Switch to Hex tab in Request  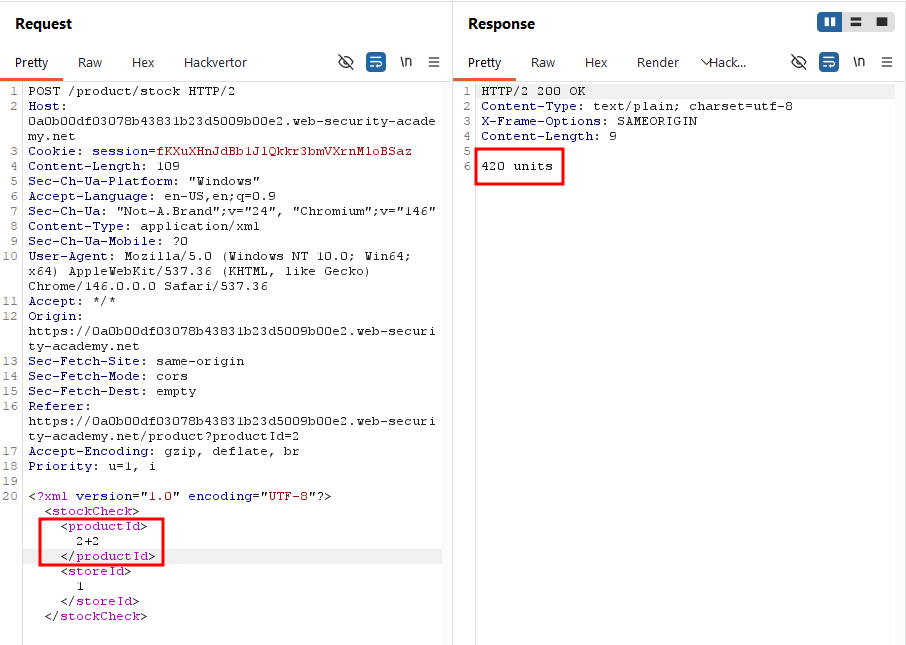coord(143,62)
